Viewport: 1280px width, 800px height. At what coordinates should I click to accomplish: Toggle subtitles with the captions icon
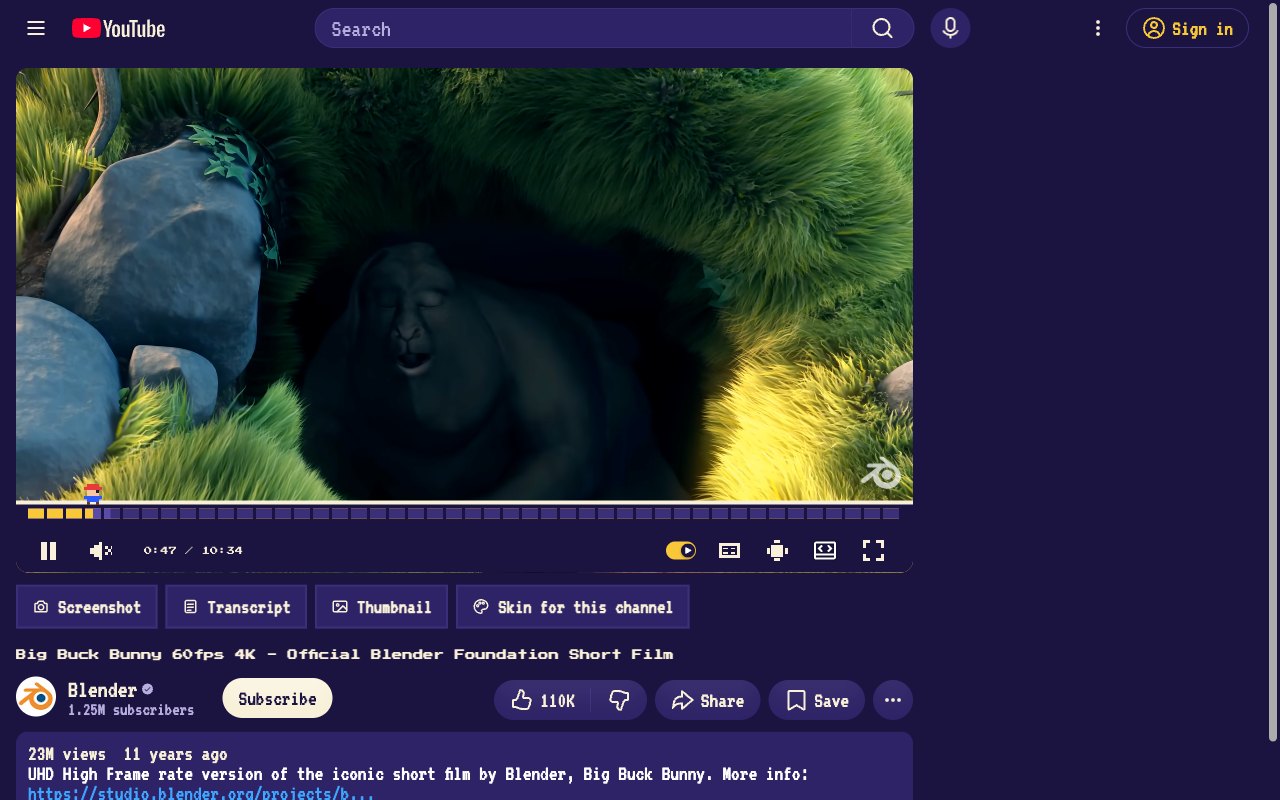click(730, 550)
